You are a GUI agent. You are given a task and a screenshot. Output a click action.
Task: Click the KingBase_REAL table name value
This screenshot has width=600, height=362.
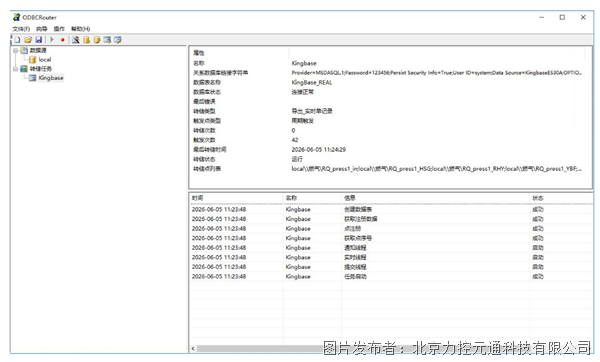(312, 82)
